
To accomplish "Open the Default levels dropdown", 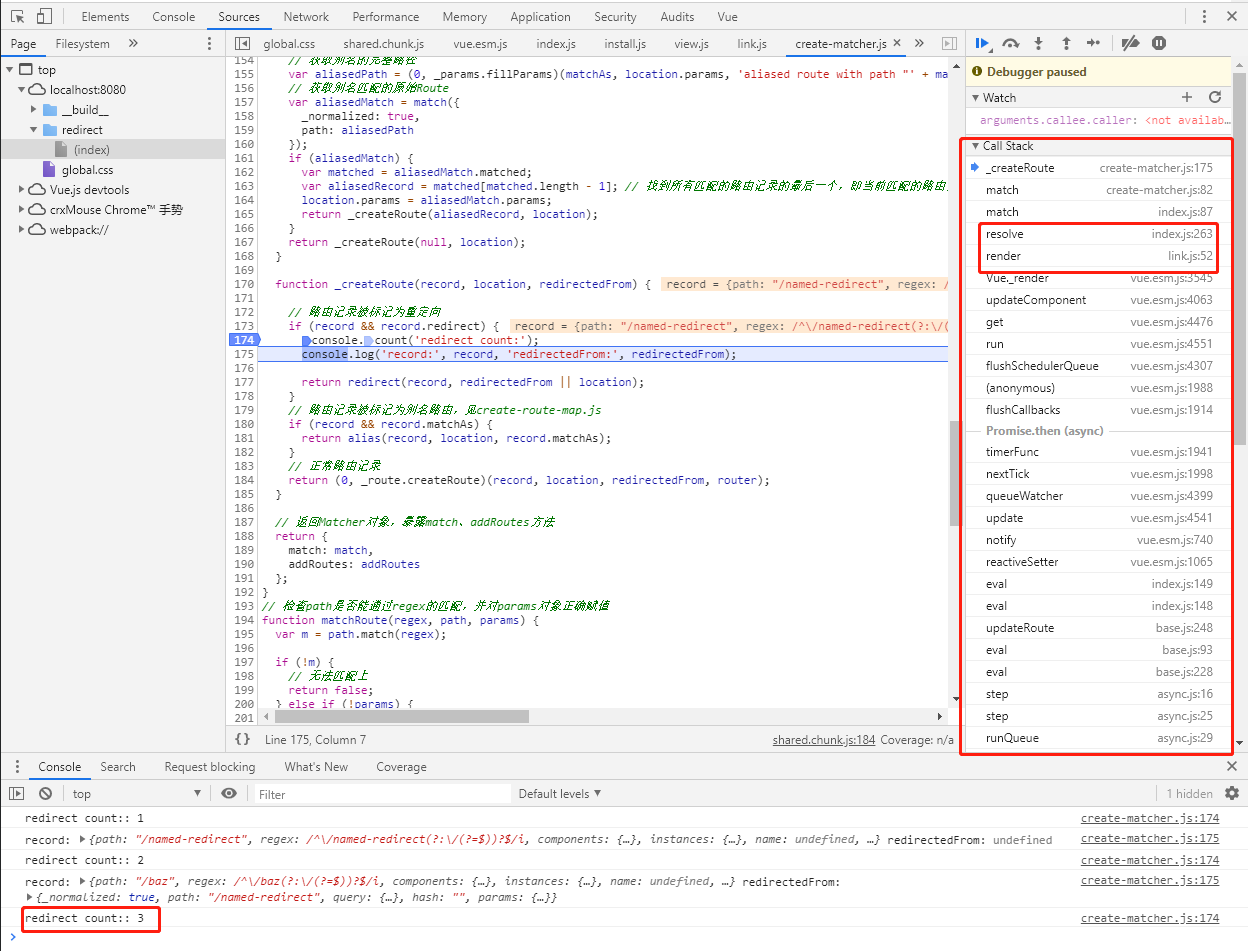I will pyautogui.click(x=557, y=793).
